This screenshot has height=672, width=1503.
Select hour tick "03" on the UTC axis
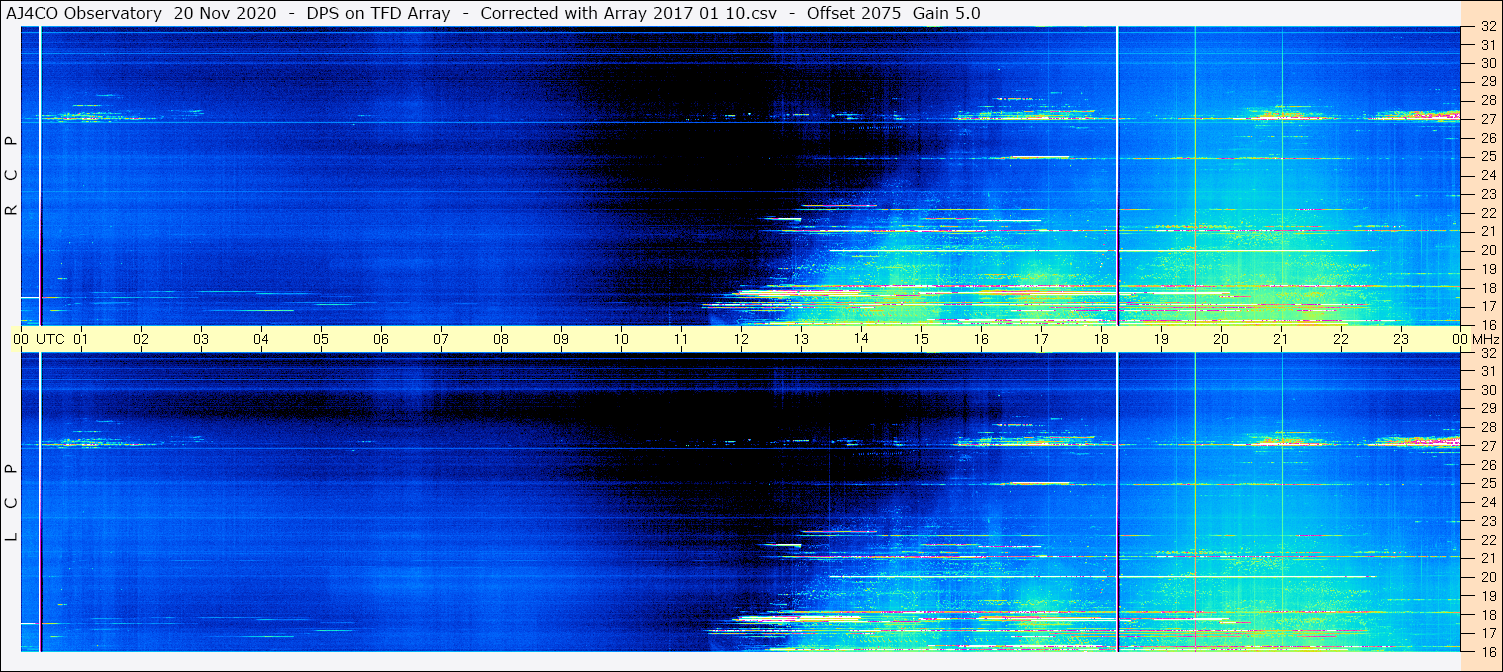(x=201, y=338)
